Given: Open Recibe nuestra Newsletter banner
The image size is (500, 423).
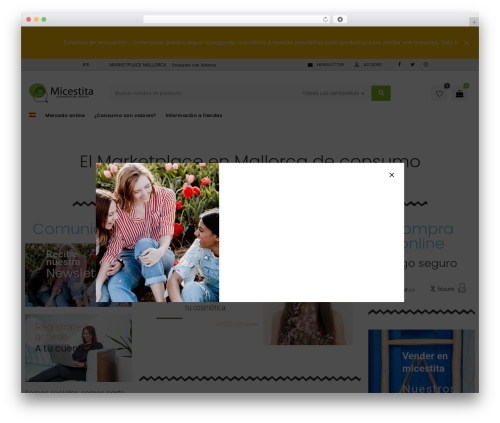Looking at the screenshot, I should coord(60,275).
